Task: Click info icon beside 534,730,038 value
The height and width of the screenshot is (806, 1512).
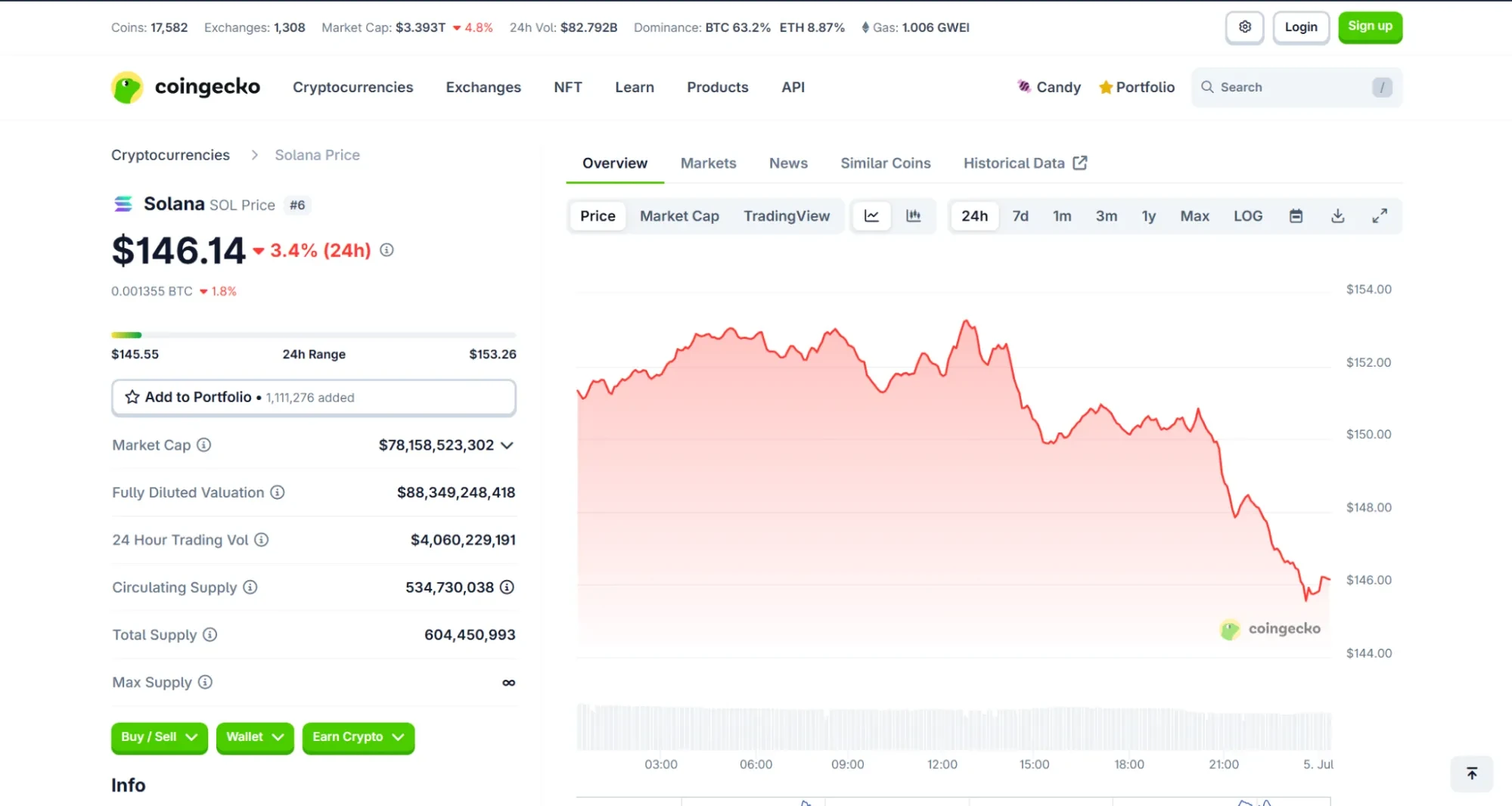Action: [508, 587]
